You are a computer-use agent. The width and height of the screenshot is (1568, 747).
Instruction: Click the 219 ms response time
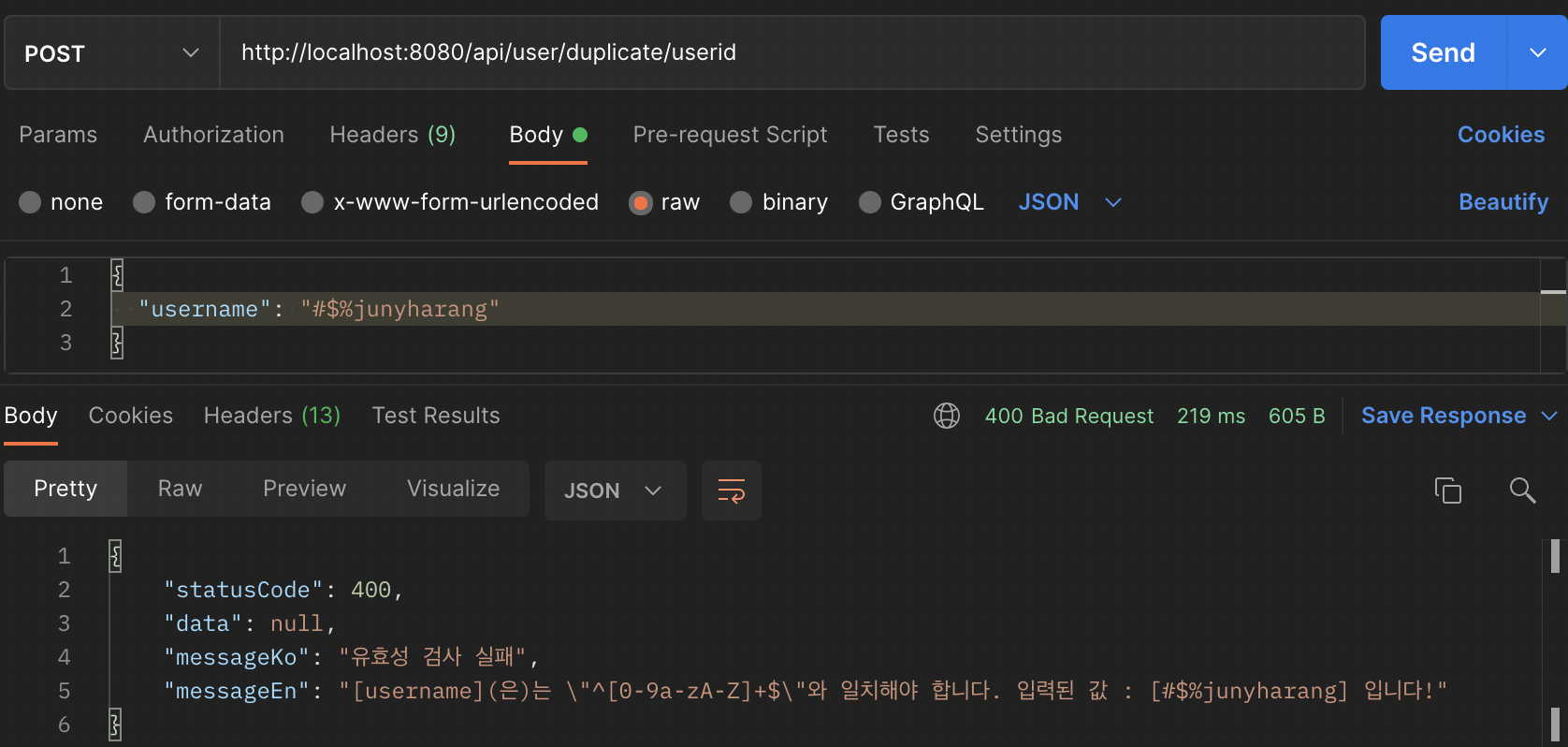pos(1211,416)
